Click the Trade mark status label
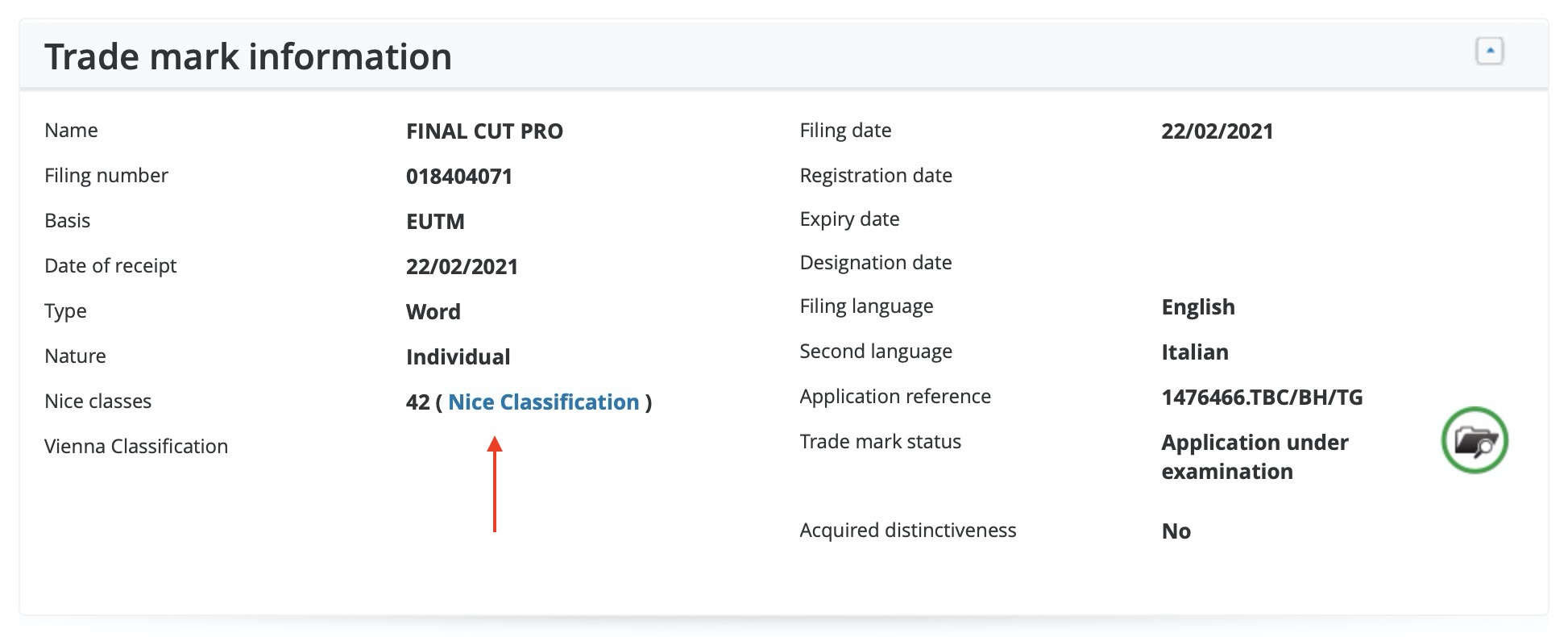Viewport: 1568px width, 637px height. pos(880,441)
